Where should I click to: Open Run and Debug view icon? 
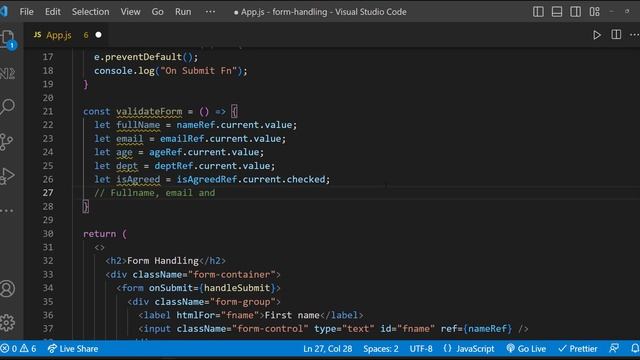7,176
